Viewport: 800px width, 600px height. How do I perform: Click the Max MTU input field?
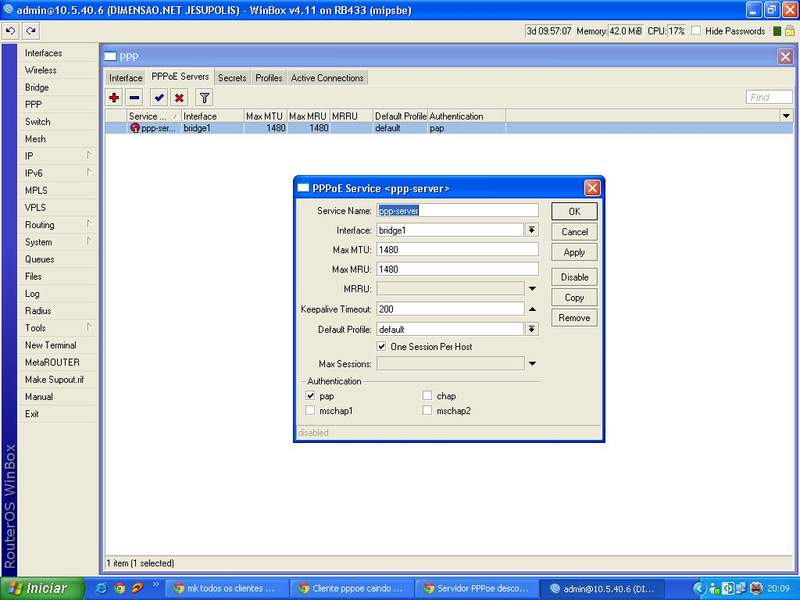coord(457,249)
